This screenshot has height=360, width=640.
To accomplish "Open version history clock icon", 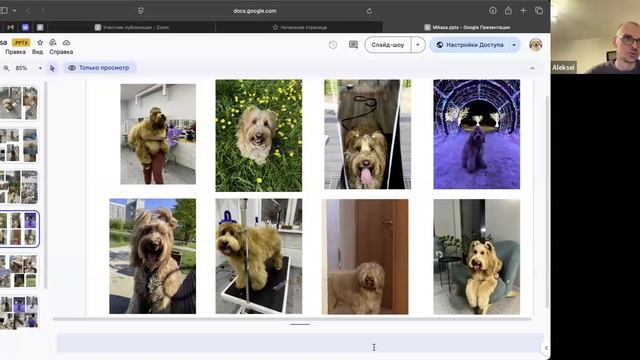I will coord(333,45).
